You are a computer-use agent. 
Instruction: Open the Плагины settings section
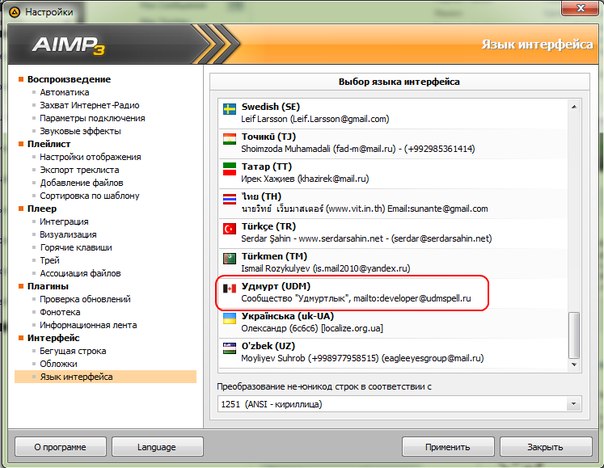point(48,287)
